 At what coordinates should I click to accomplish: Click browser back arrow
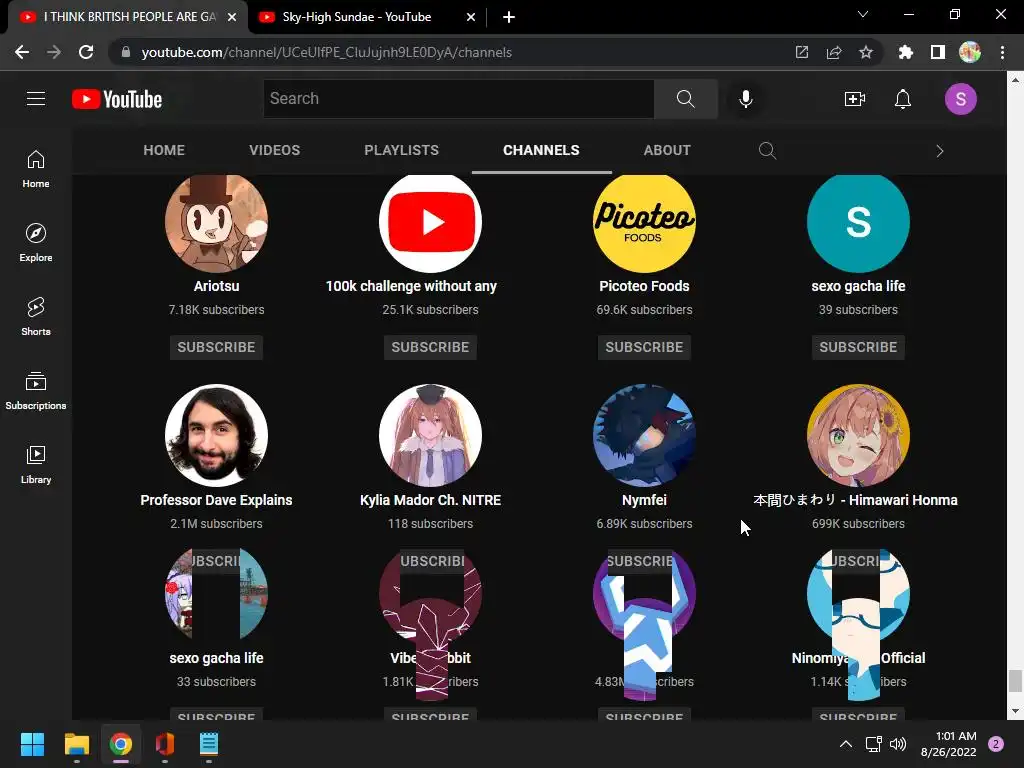pos(22,52)
